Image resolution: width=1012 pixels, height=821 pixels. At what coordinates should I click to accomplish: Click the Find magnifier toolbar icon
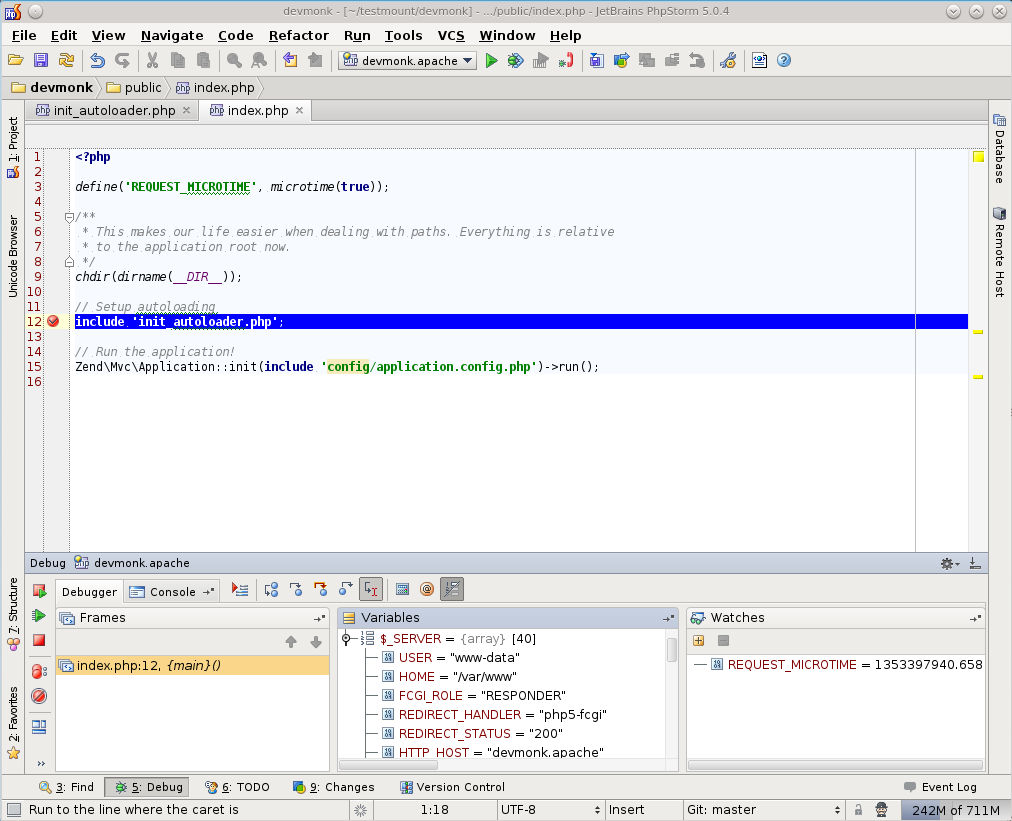click(234, 61)
